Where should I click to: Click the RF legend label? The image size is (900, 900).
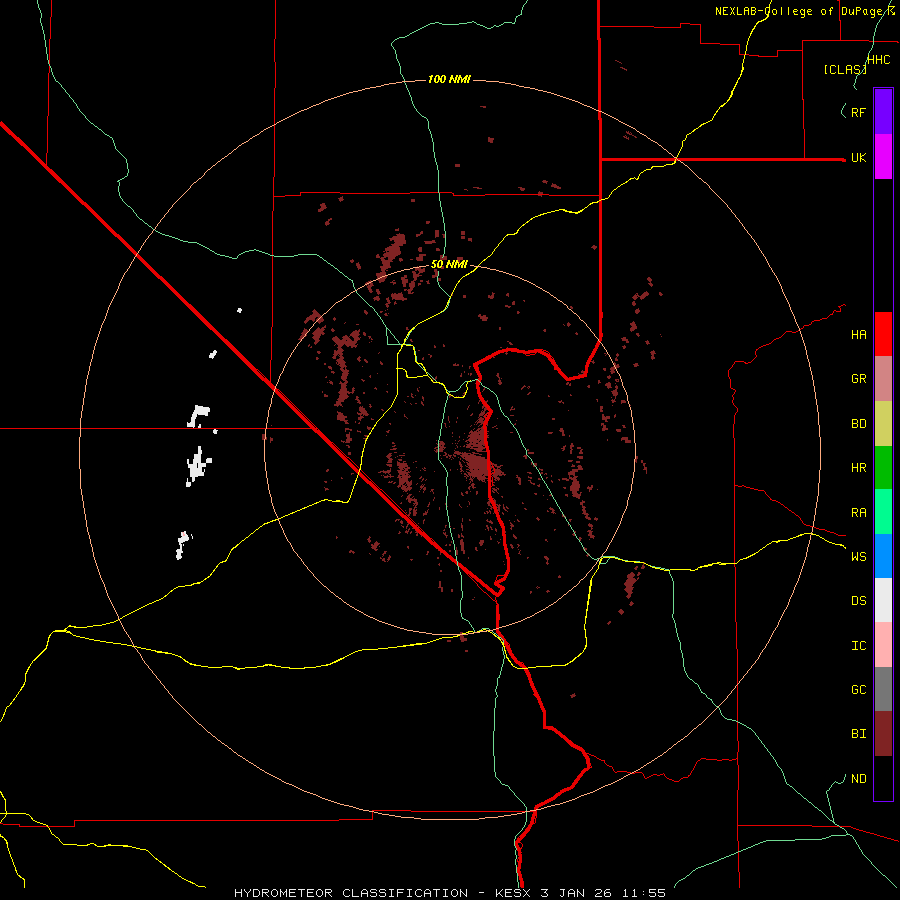pyautogui.click(x=858, y=112)
